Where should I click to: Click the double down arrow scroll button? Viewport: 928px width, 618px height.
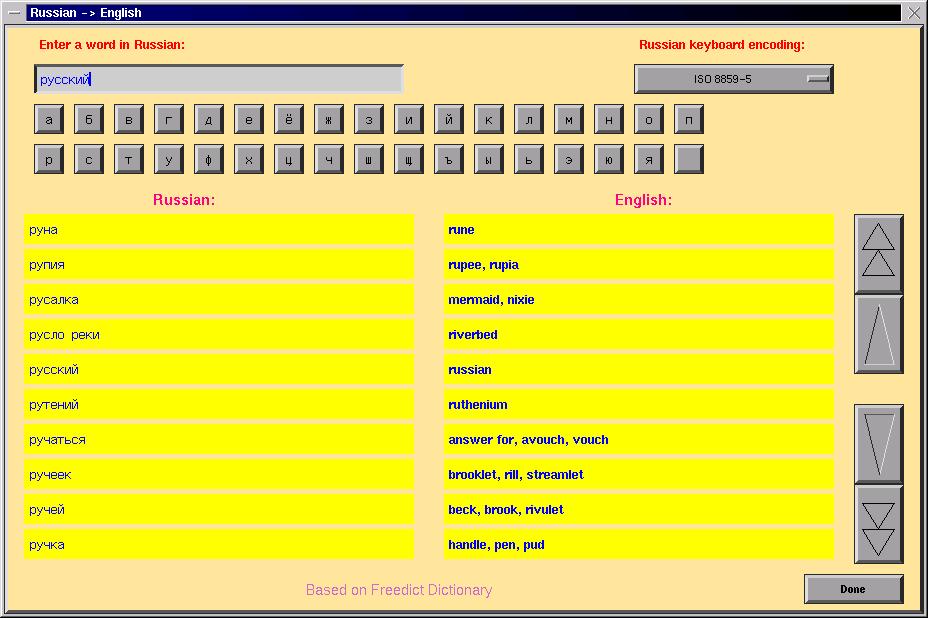coord(878,525)
